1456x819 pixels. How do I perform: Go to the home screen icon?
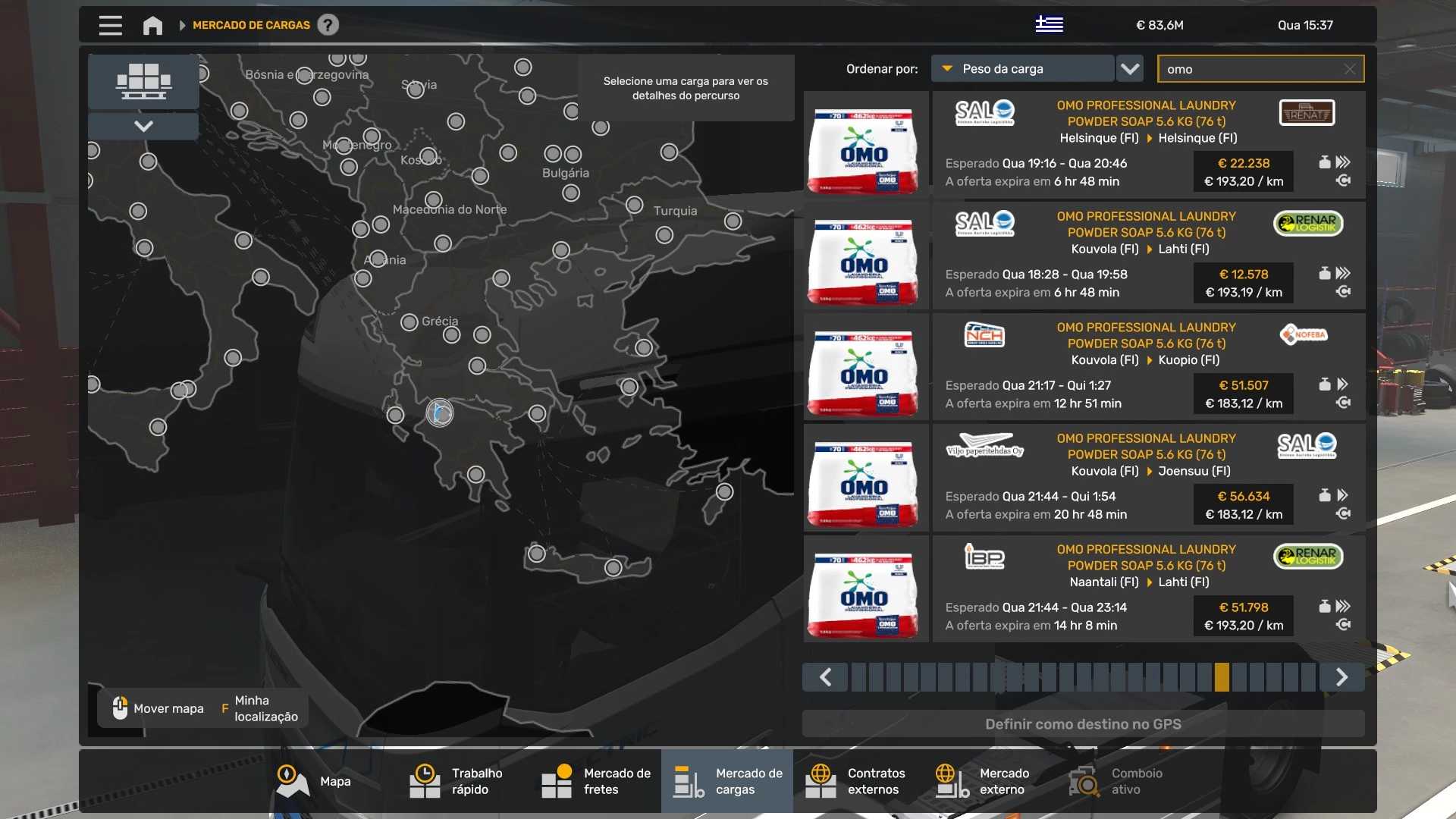pyautogui.click(x=152, y=25)
